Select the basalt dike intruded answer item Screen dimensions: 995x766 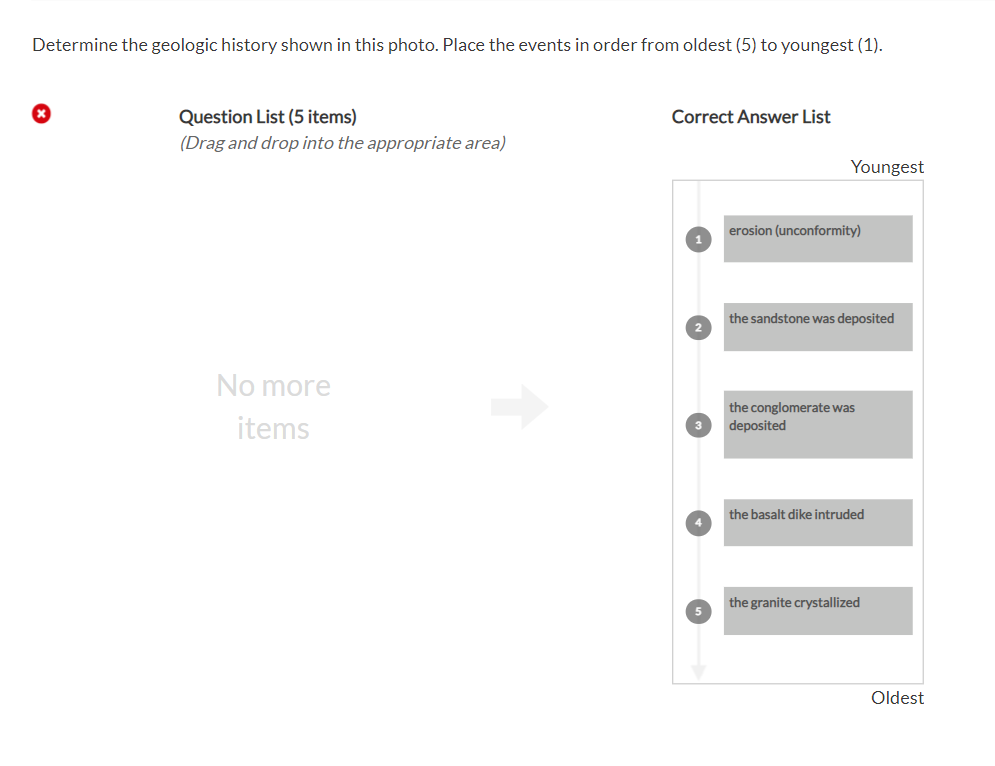(818, 522)
